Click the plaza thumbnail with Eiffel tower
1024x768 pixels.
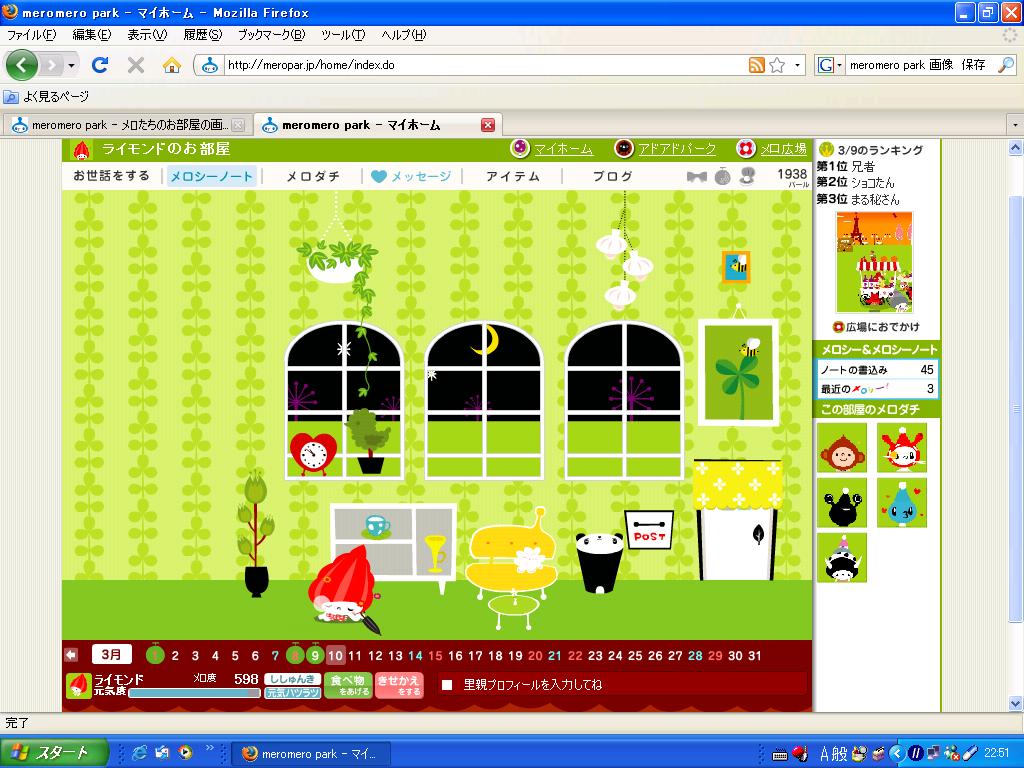(x=874, y=263)
